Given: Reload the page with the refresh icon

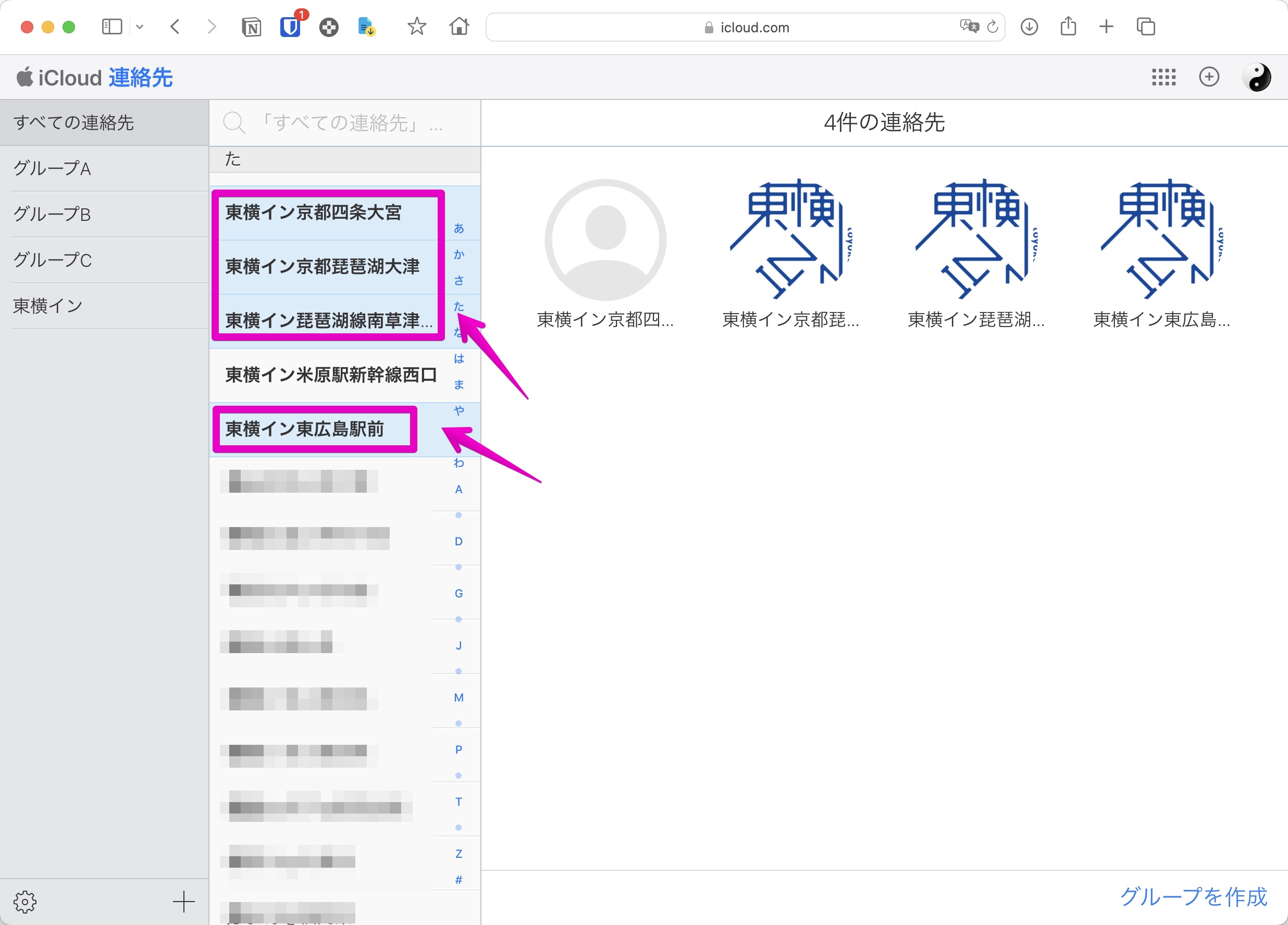Looking at the screenshot, I should point(992,27).
